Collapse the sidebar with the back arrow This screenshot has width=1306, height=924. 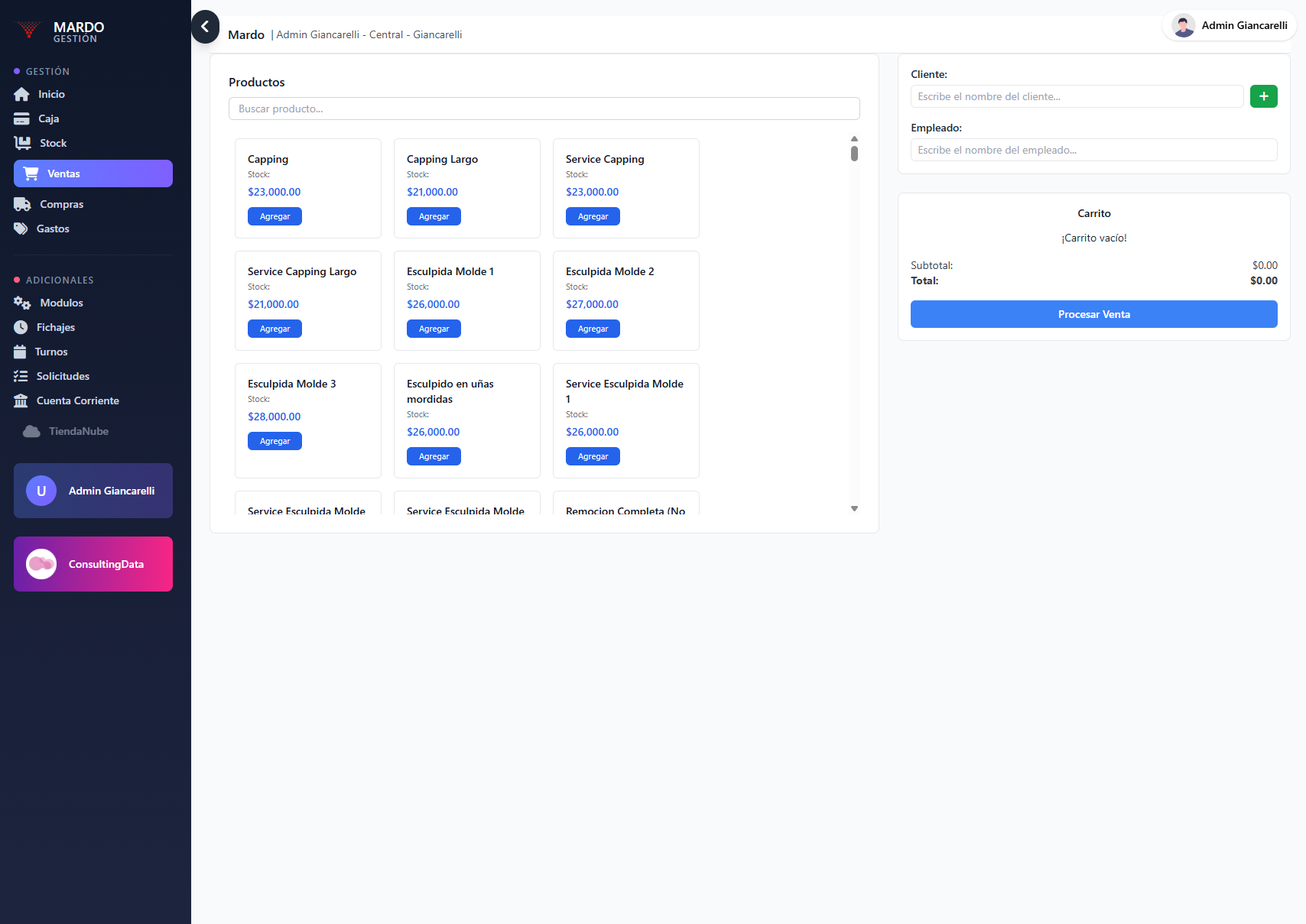click(x=205, y=27)
